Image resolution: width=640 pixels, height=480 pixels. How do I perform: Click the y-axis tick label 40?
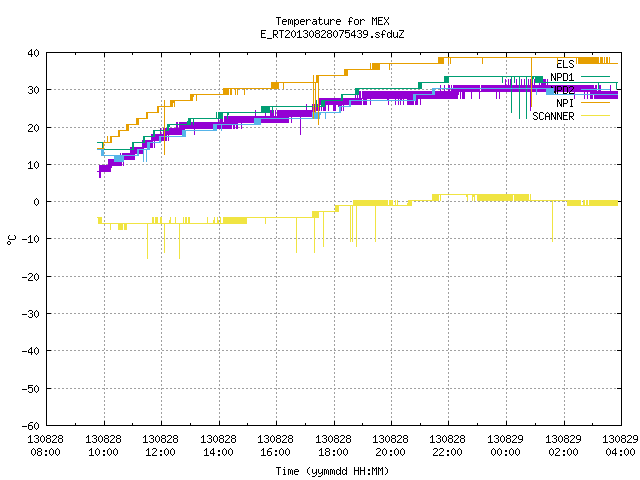tap(33, 53)
